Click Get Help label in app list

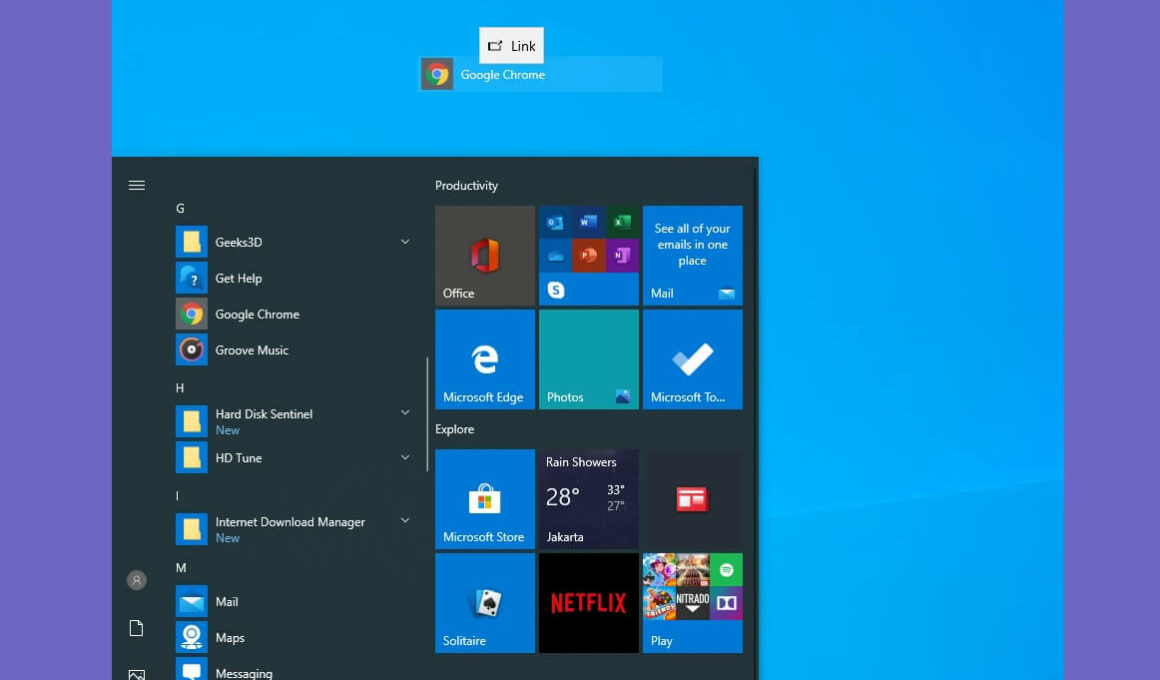point(239,279)
